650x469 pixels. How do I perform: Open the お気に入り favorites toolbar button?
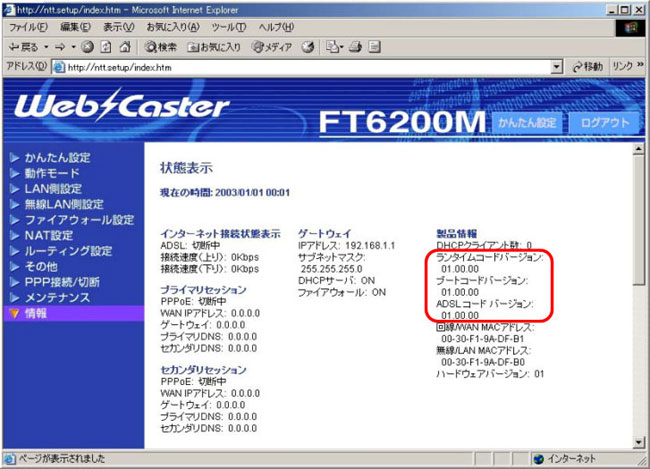pos(214,46)
